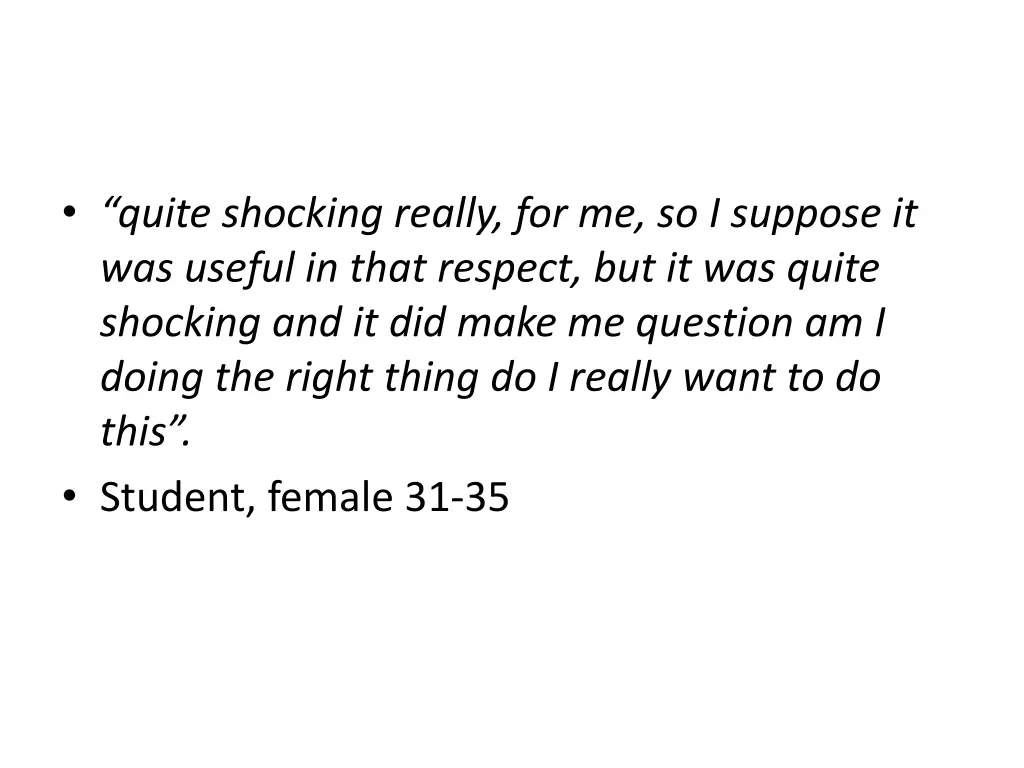Place cursor on the word 'question'
Image resolution: width=1024 pixels, height=768 pixels.
[x=714, y=325]
